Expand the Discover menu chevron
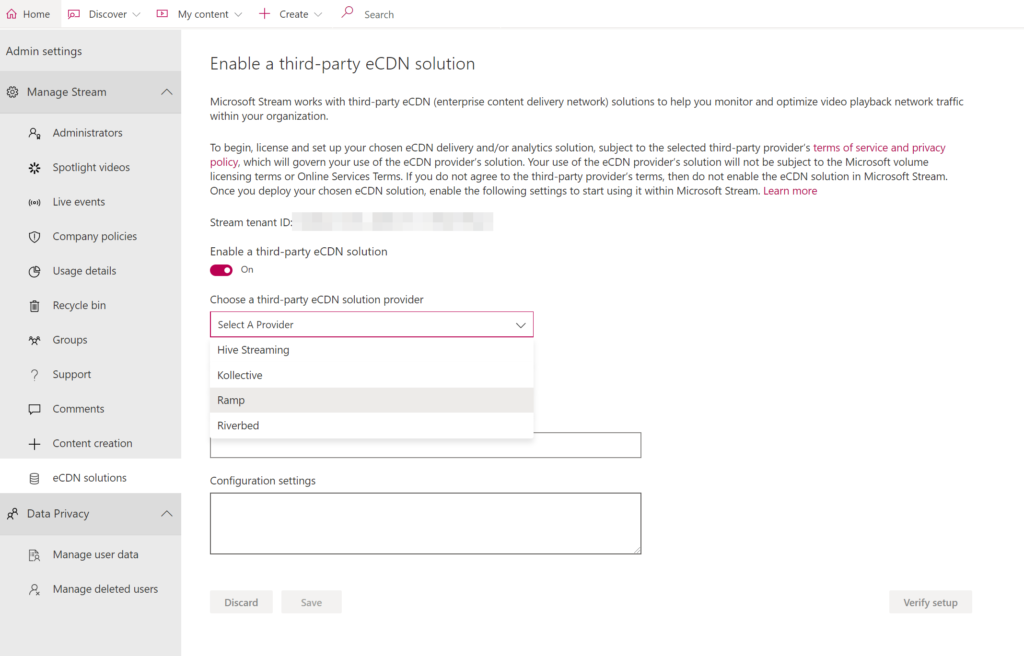The height and width of the screenshot is (656, 1024). click(136, 14)
